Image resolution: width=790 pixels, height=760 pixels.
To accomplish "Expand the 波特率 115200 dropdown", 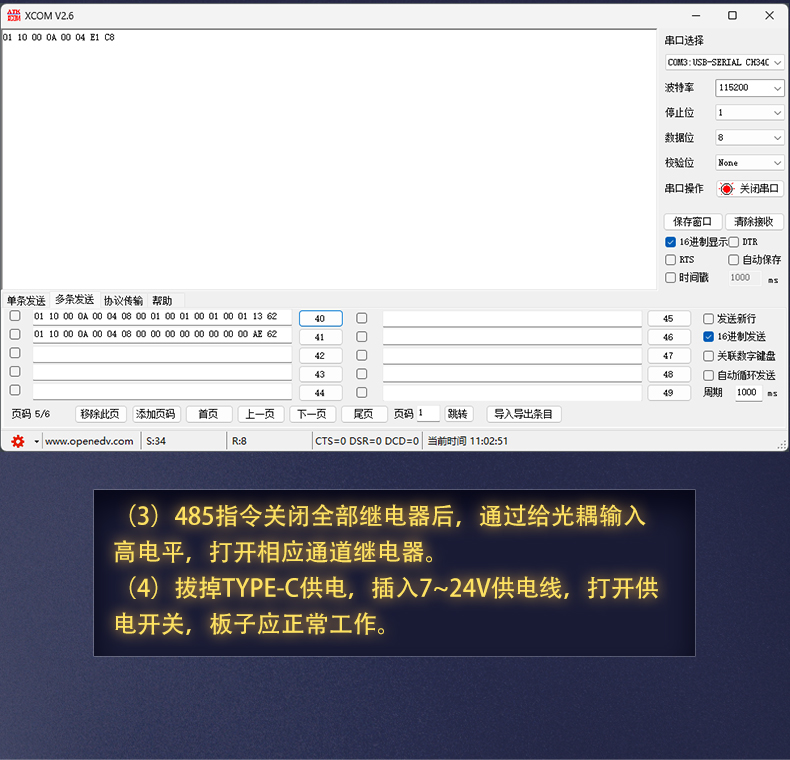I will click(x=749, y=88).
